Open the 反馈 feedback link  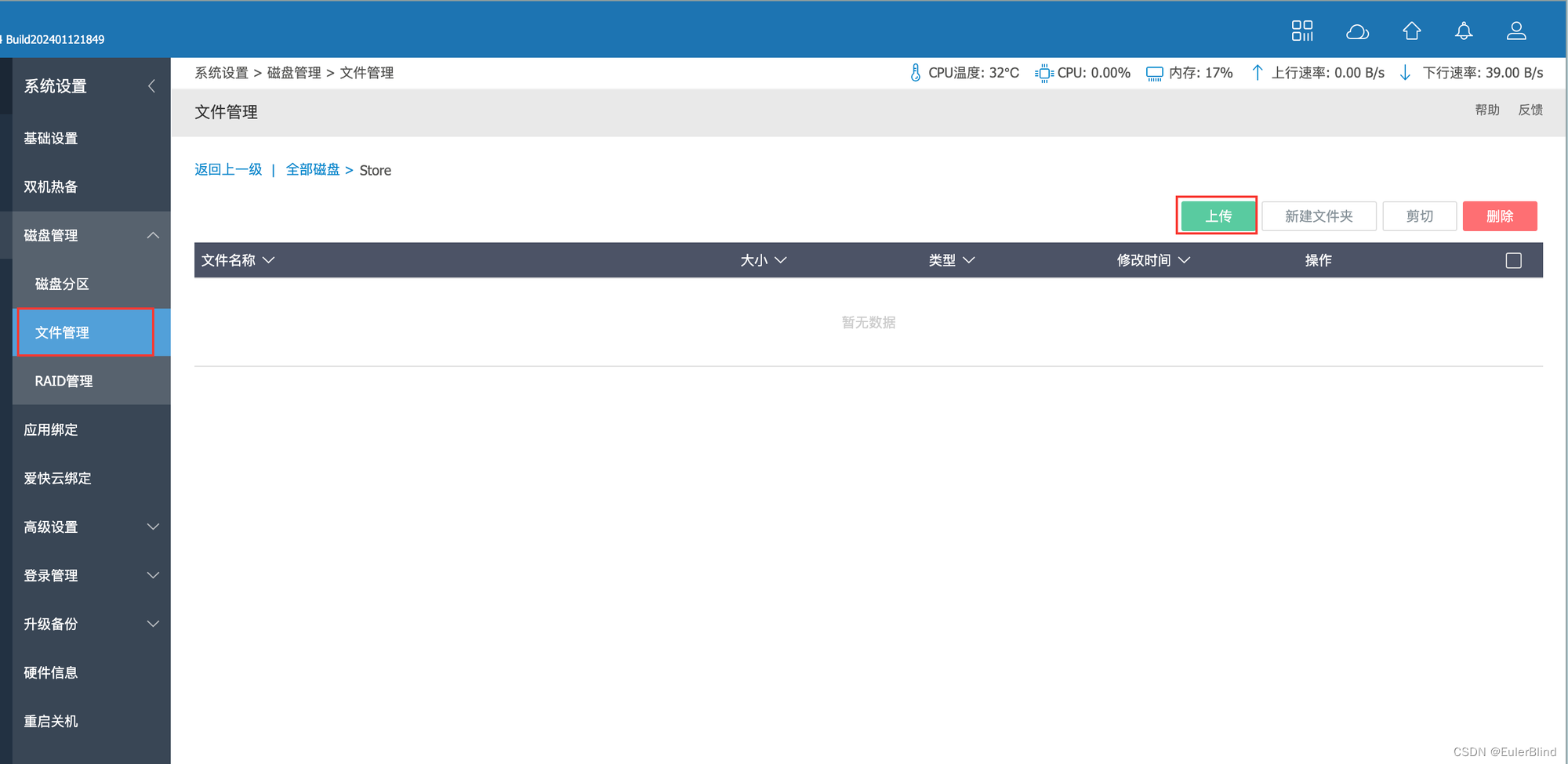[1530, 110]
